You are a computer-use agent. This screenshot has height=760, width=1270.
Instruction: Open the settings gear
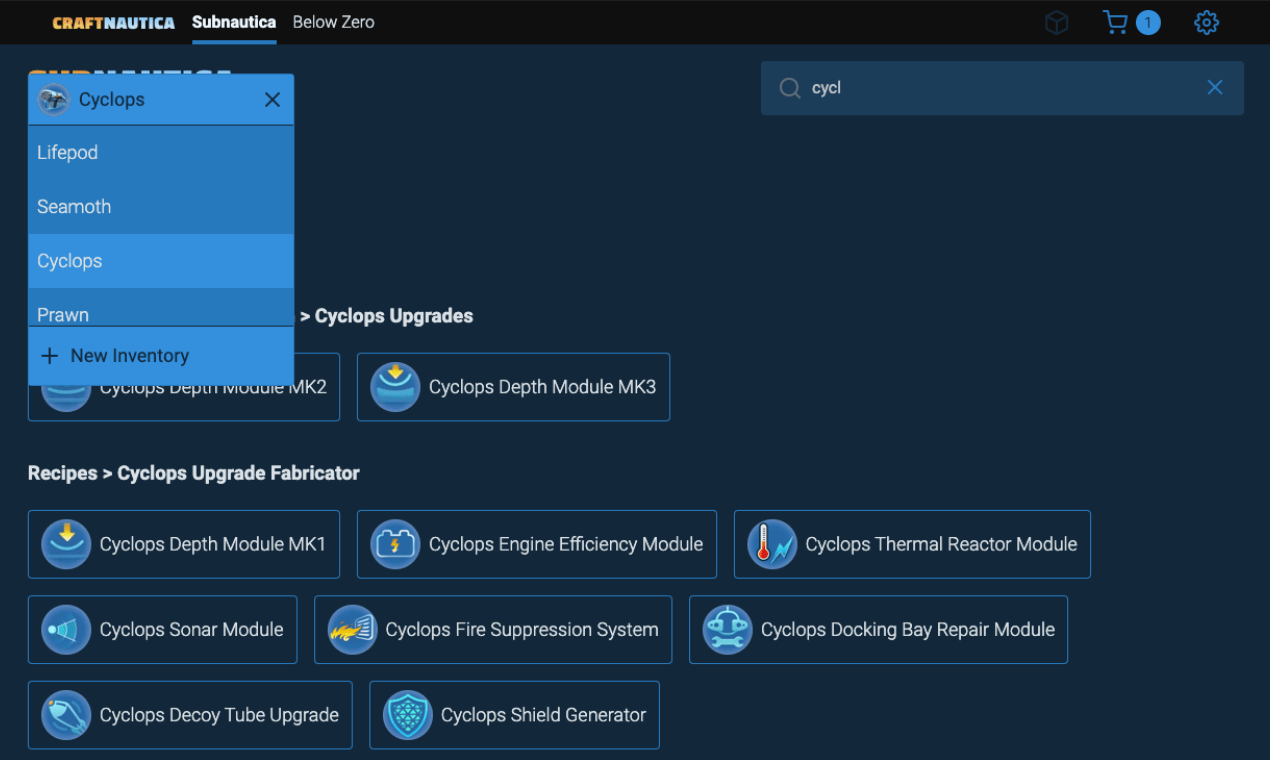pos(1207,22)
